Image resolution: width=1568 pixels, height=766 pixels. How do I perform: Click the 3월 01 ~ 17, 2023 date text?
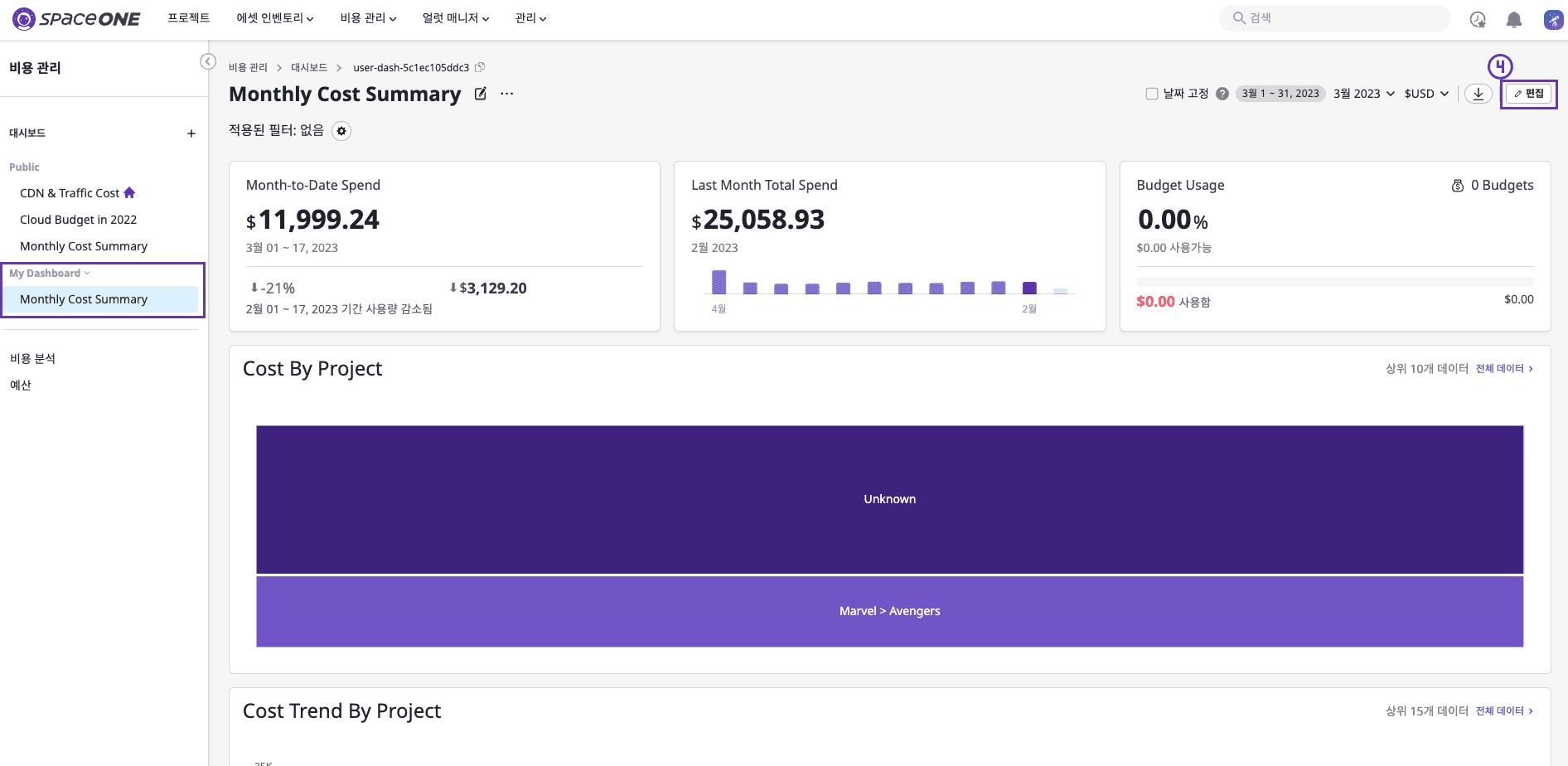[x=292, y=248]
